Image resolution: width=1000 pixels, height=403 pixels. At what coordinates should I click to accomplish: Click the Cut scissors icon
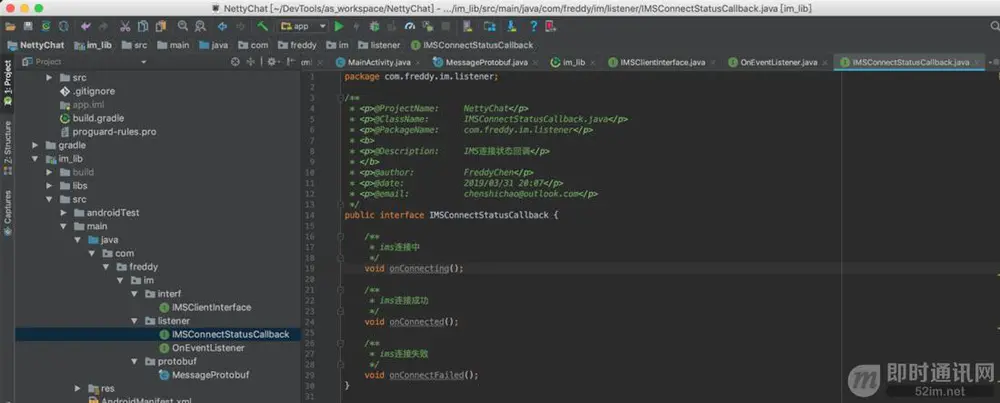(x=125, y=26)
